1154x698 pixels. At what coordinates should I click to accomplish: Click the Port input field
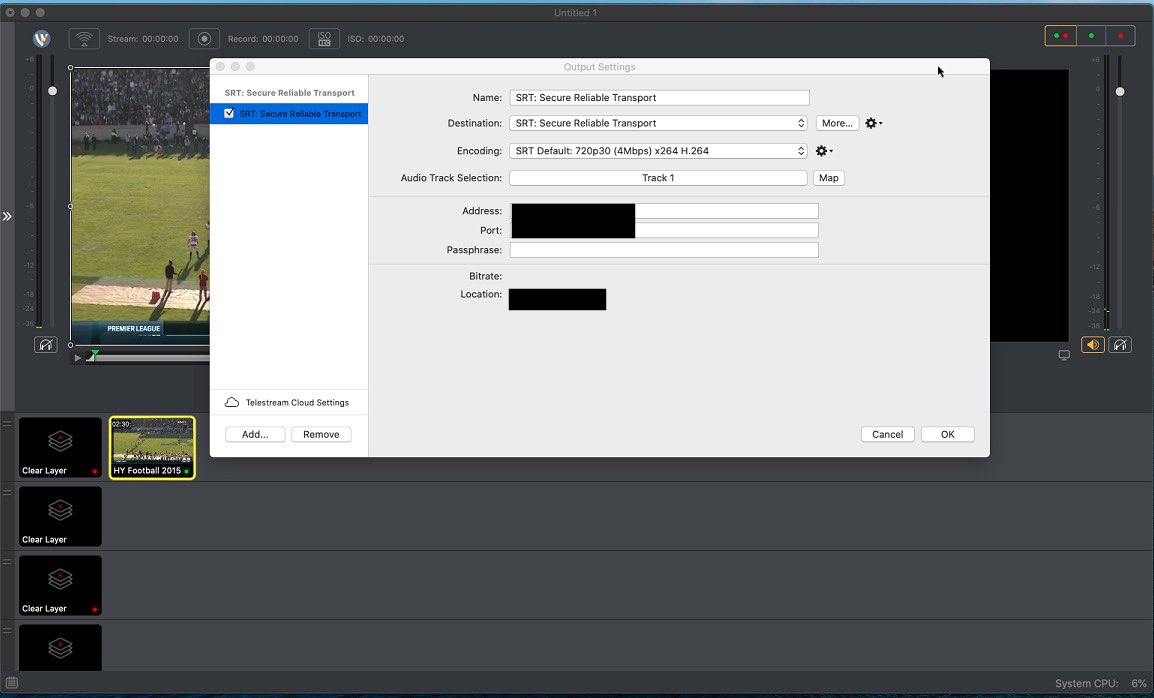point(664,230)
